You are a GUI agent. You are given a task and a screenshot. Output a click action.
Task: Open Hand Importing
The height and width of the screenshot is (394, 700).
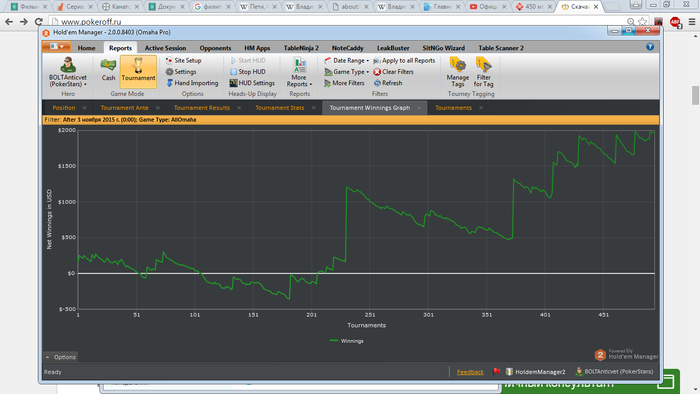192,83
